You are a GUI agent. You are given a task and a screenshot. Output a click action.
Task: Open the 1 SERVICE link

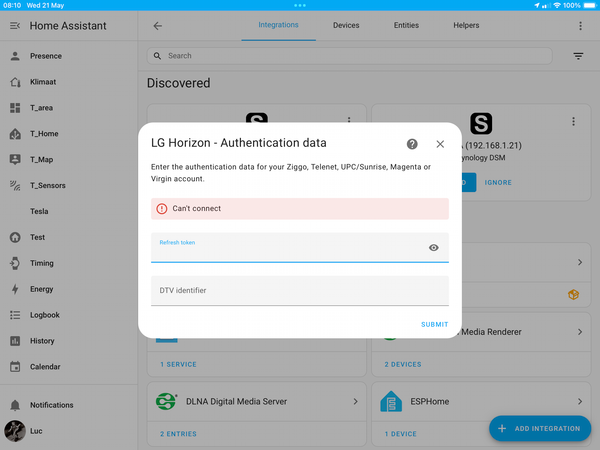[178, 364]
